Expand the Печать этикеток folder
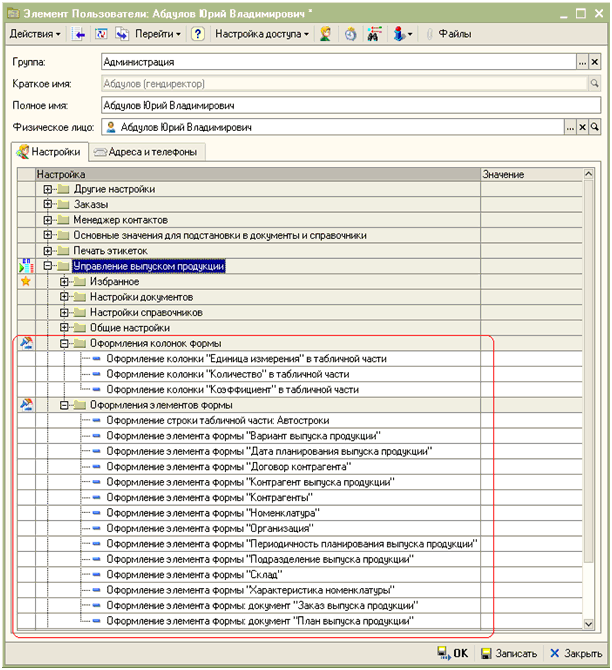Screen dimensions: 612x670 click(x=48, y=251)
